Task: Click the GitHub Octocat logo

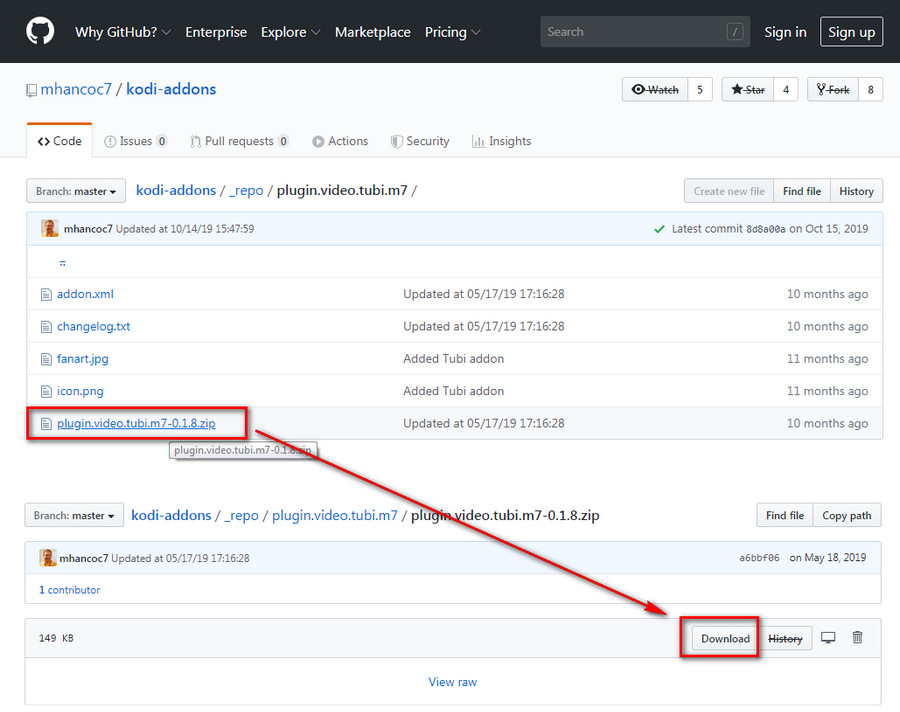Action: coord(40,31)
